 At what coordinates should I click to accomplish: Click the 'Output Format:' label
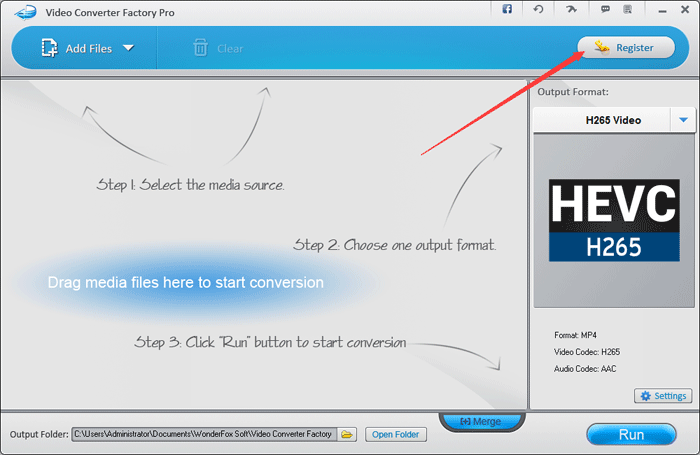click(573, 92)
